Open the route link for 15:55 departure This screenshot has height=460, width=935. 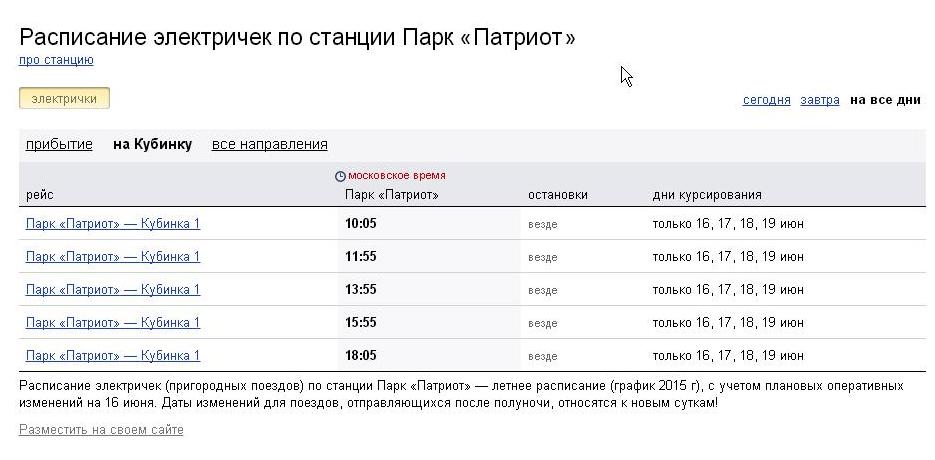113,323
